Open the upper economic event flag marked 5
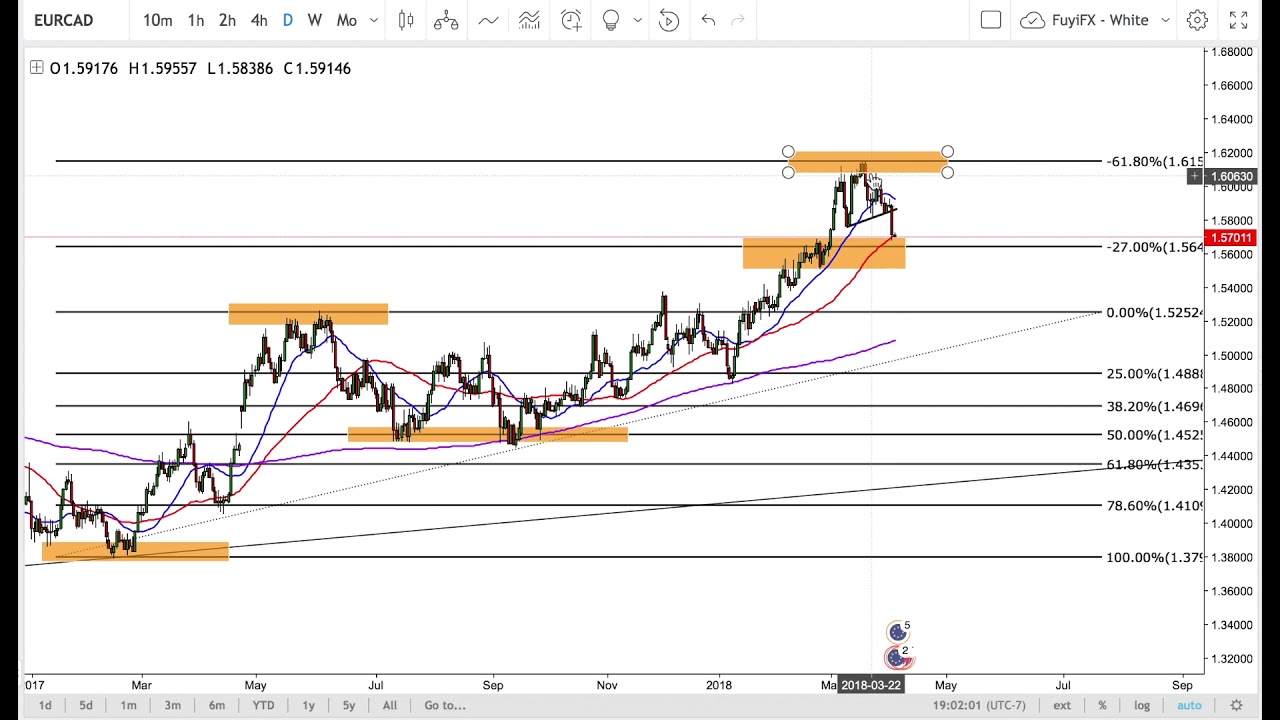 click(900, 631)
